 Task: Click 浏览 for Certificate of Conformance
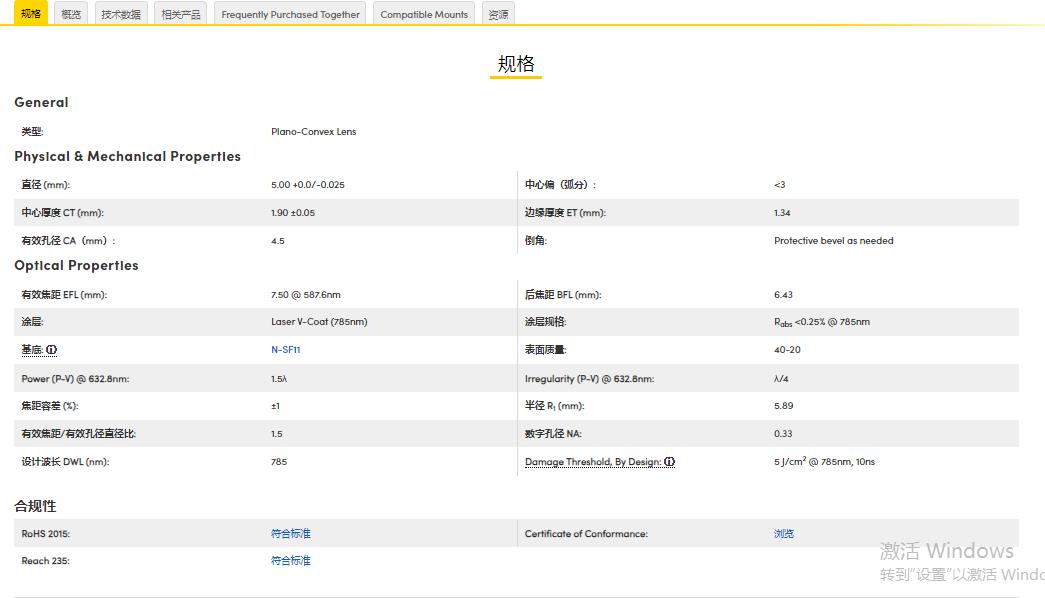click(x=783, y=533)
